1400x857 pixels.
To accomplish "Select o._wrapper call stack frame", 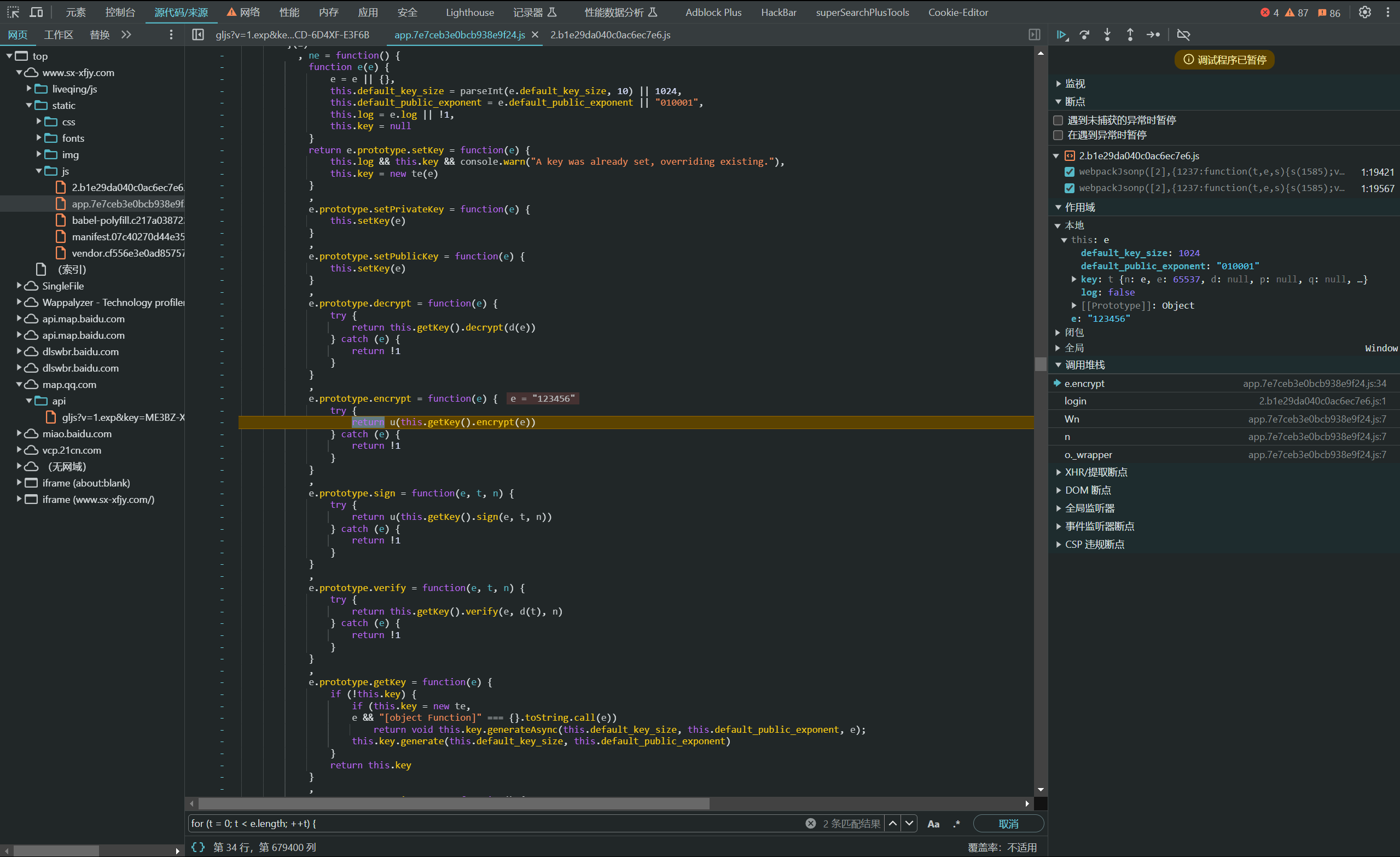I will pyautogui.click(x=1223, y=455).
